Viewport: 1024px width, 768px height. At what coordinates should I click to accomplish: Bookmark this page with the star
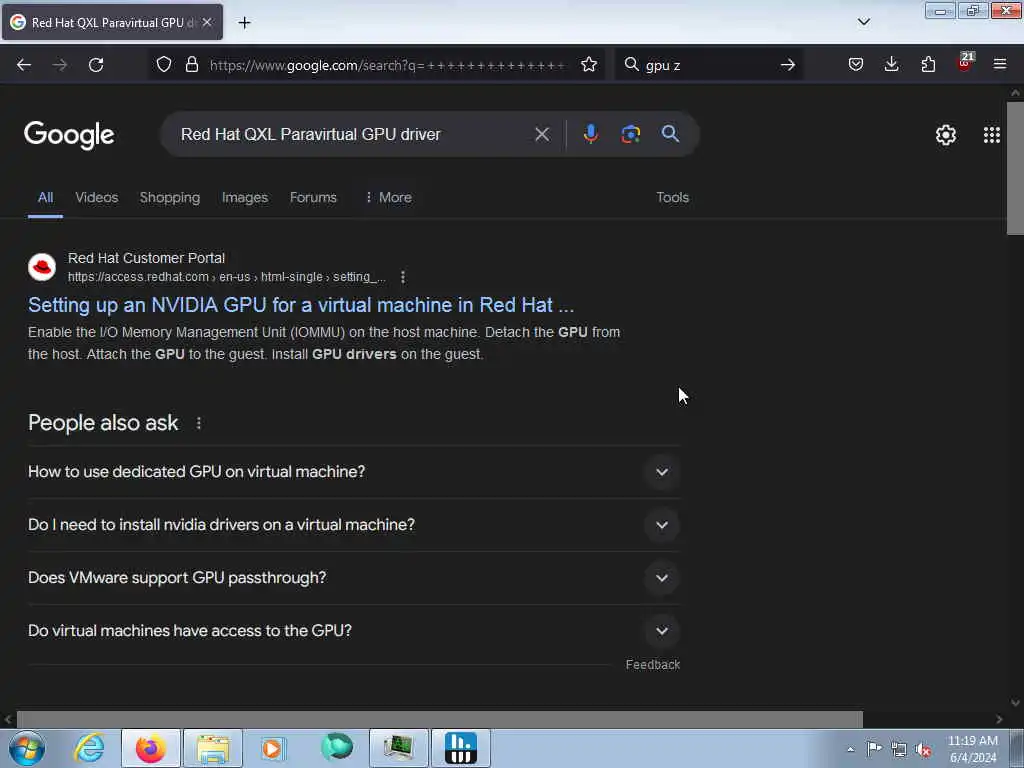[588, 65]
